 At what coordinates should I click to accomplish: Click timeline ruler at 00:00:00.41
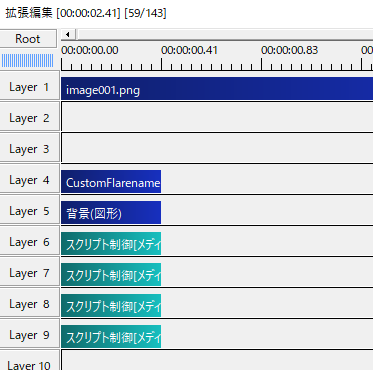[x=162, y=63]
